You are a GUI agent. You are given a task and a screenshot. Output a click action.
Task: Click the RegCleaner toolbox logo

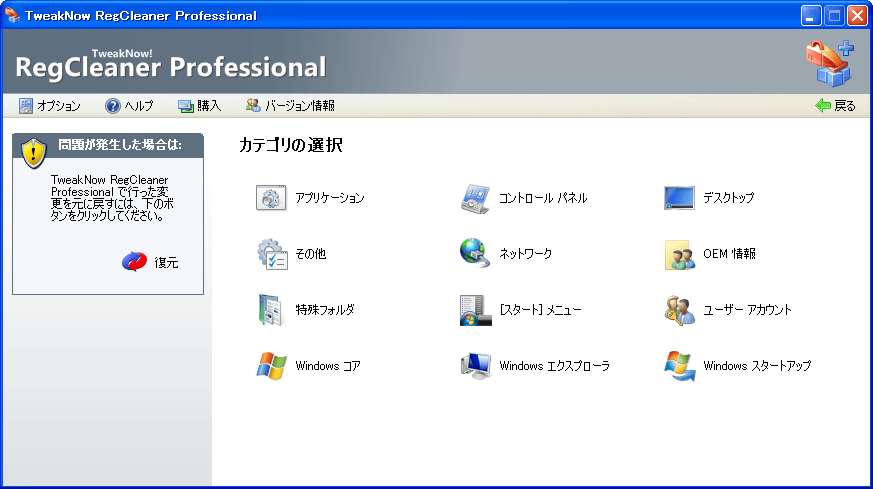[x=830, y=63]
